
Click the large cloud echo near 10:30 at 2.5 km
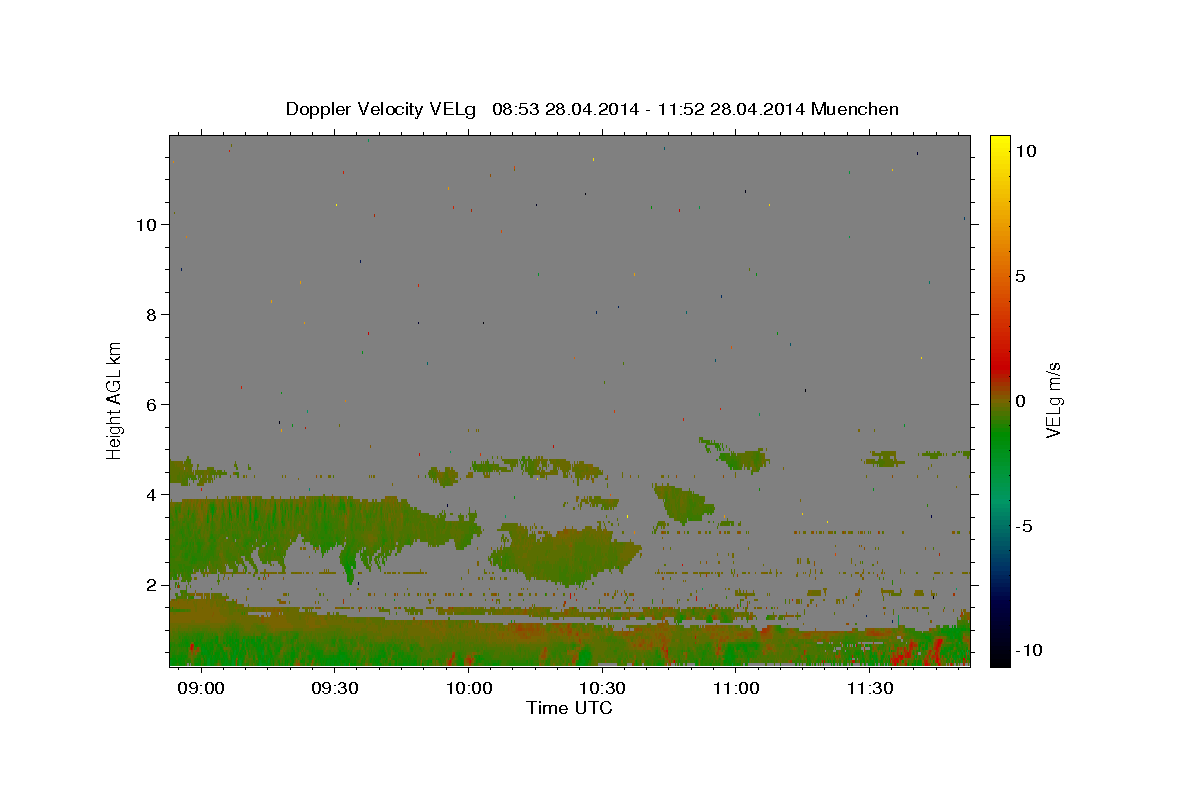tap(566, 556)
